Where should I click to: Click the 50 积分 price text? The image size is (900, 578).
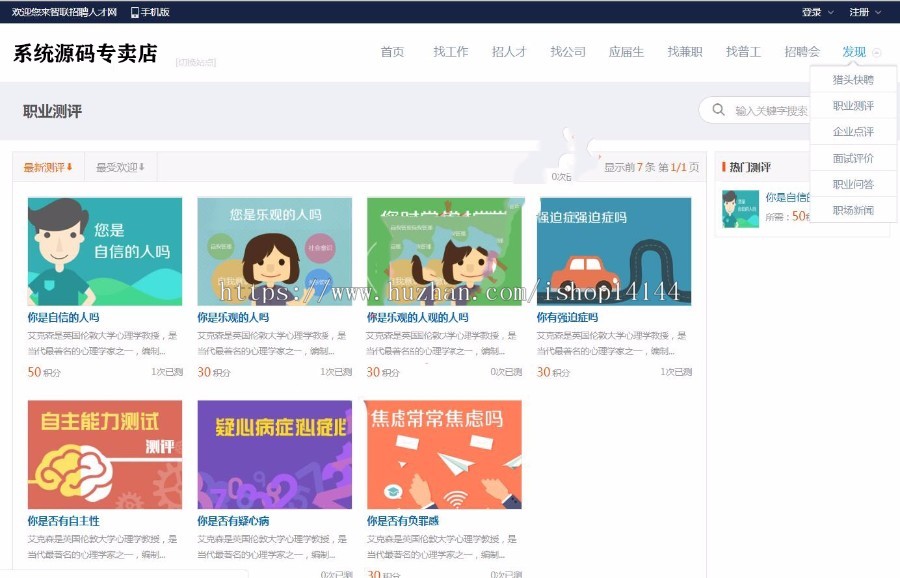coord(44,372)
